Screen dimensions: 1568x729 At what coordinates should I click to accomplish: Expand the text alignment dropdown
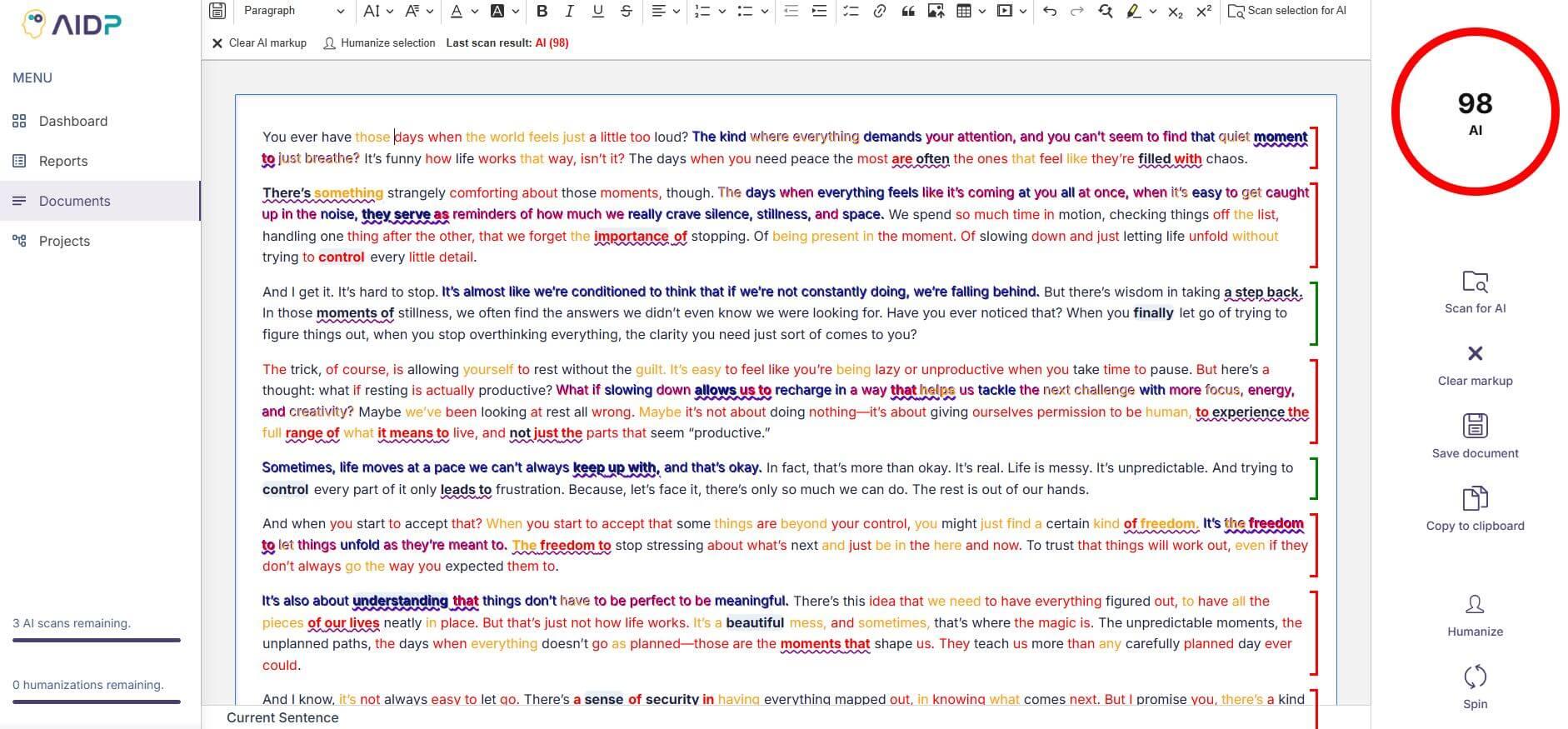point(665,11)
